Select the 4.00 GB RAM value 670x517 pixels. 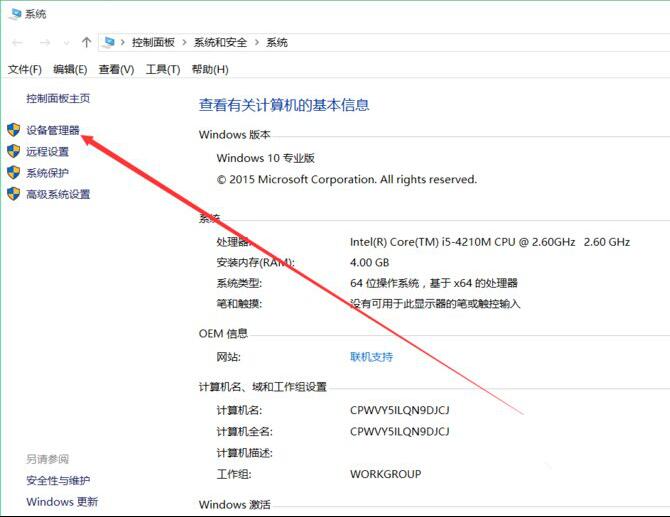pyautogui.click(x=370, y=262)
